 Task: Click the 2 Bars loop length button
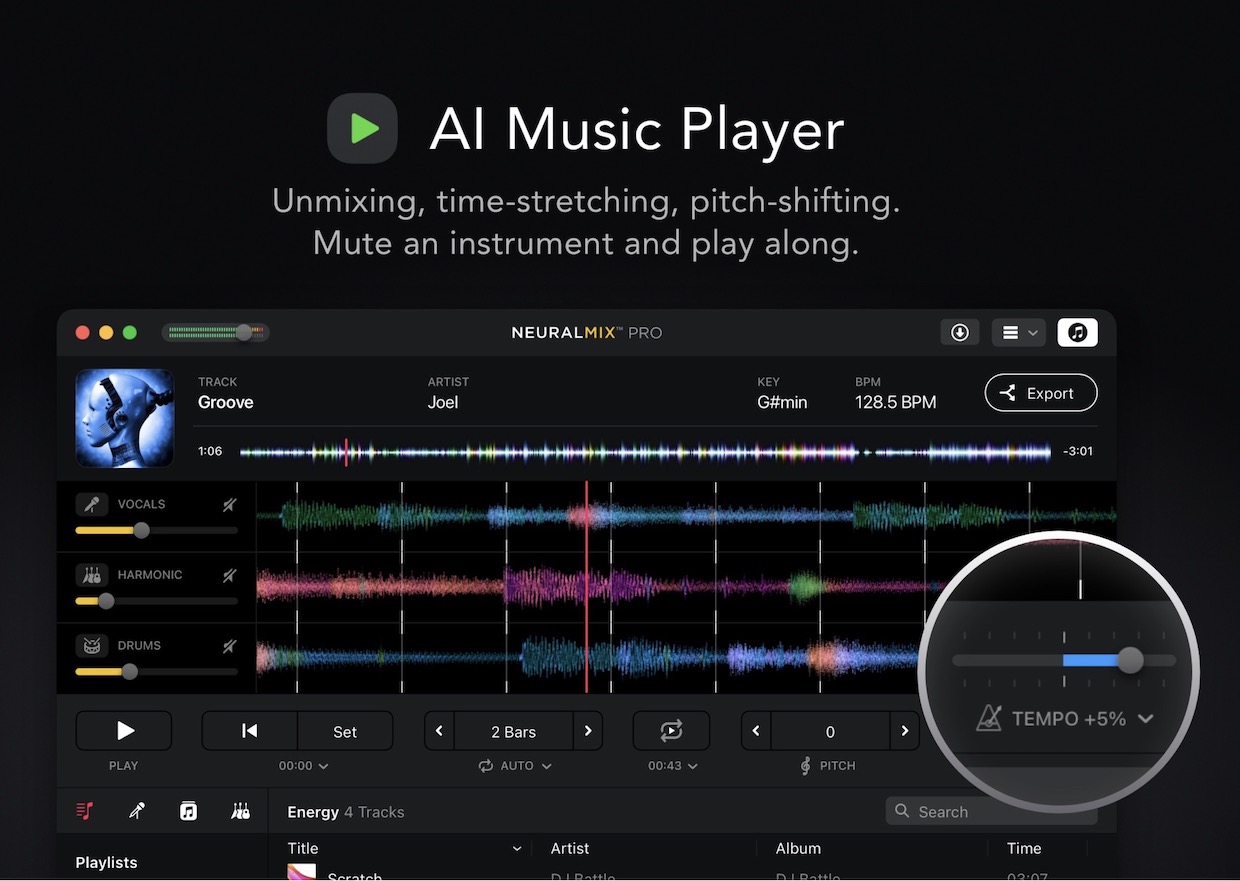513,731
